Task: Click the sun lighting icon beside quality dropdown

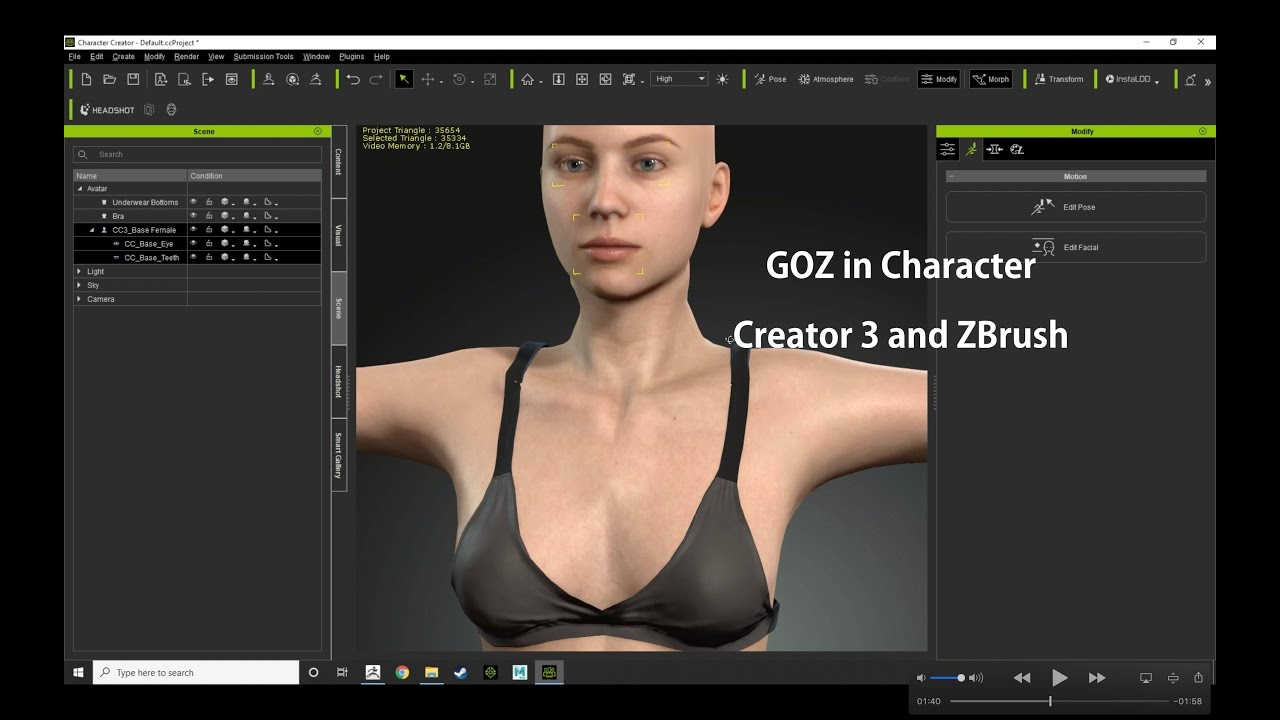Action: point(722,79)
